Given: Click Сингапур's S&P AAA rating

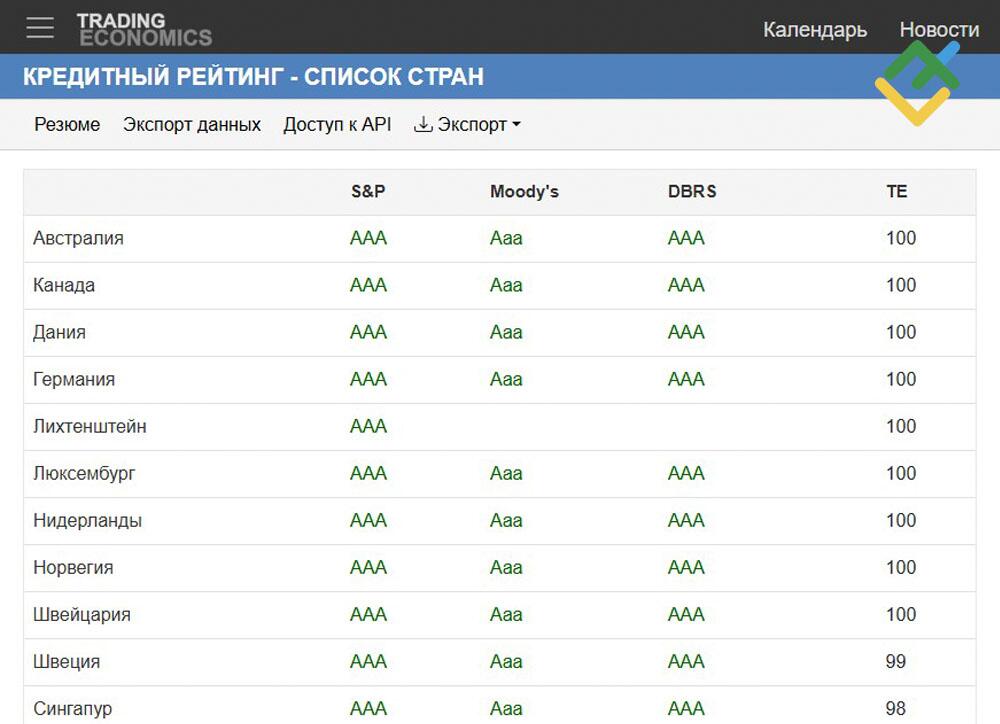Looking at the screenshot, I should (368, 709).
